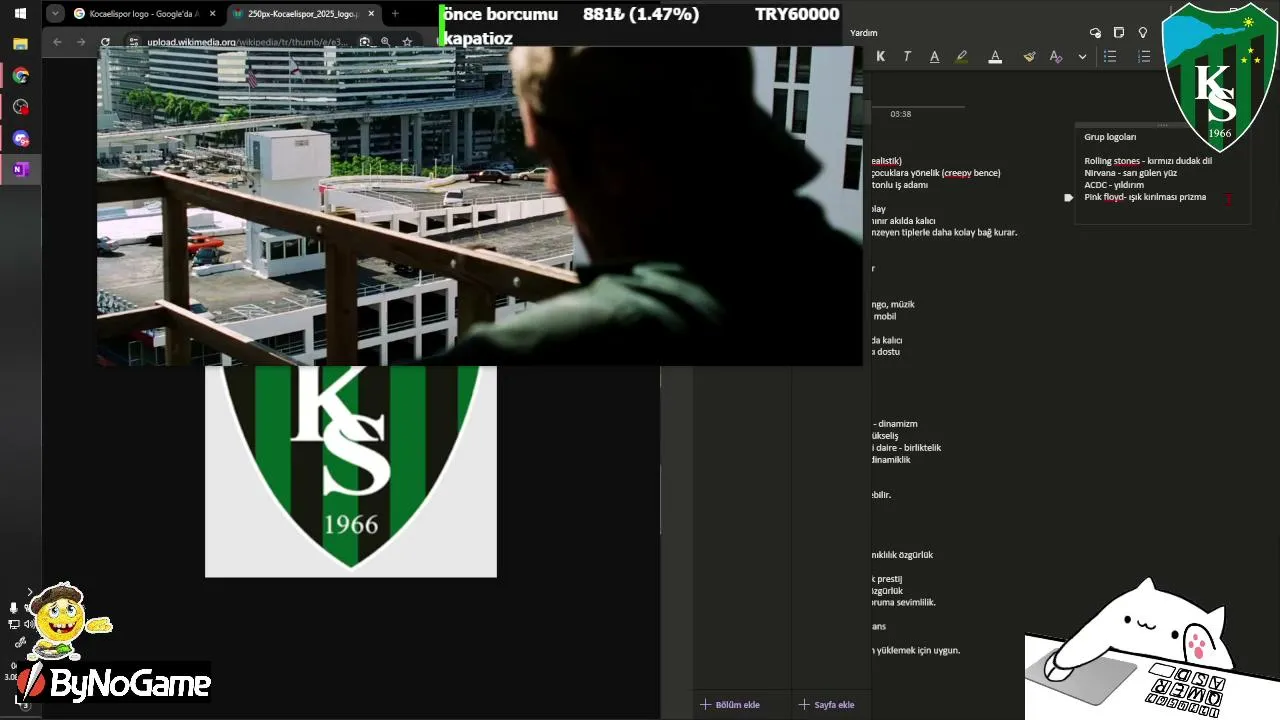Viewport: 1280px width, 720px height.
Task: Apply the yellow text highlighter
Action: point(962,57)
